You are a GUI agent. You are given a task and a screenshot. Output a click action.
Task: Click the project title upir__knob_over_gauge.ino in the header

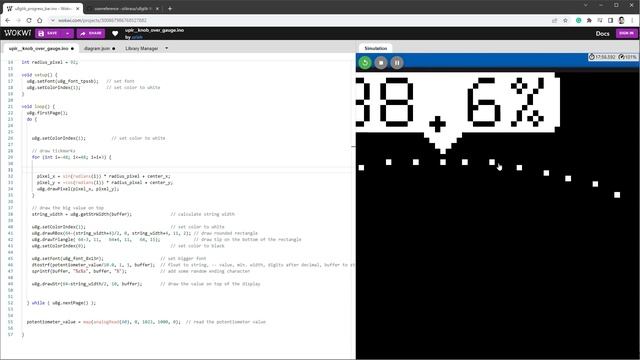154,30
